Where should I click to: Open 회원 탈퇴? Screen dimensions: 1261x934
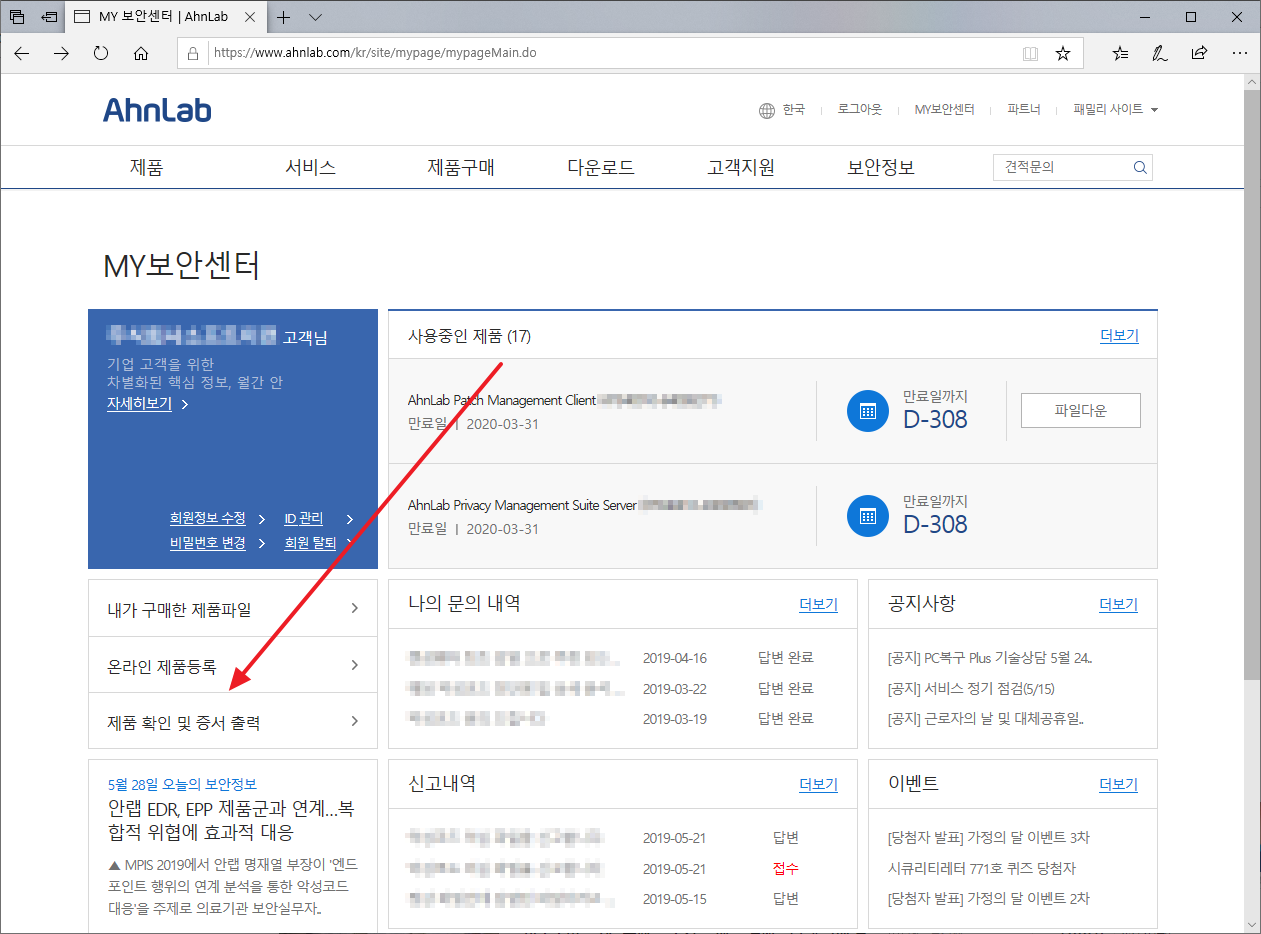coord(310,543)
